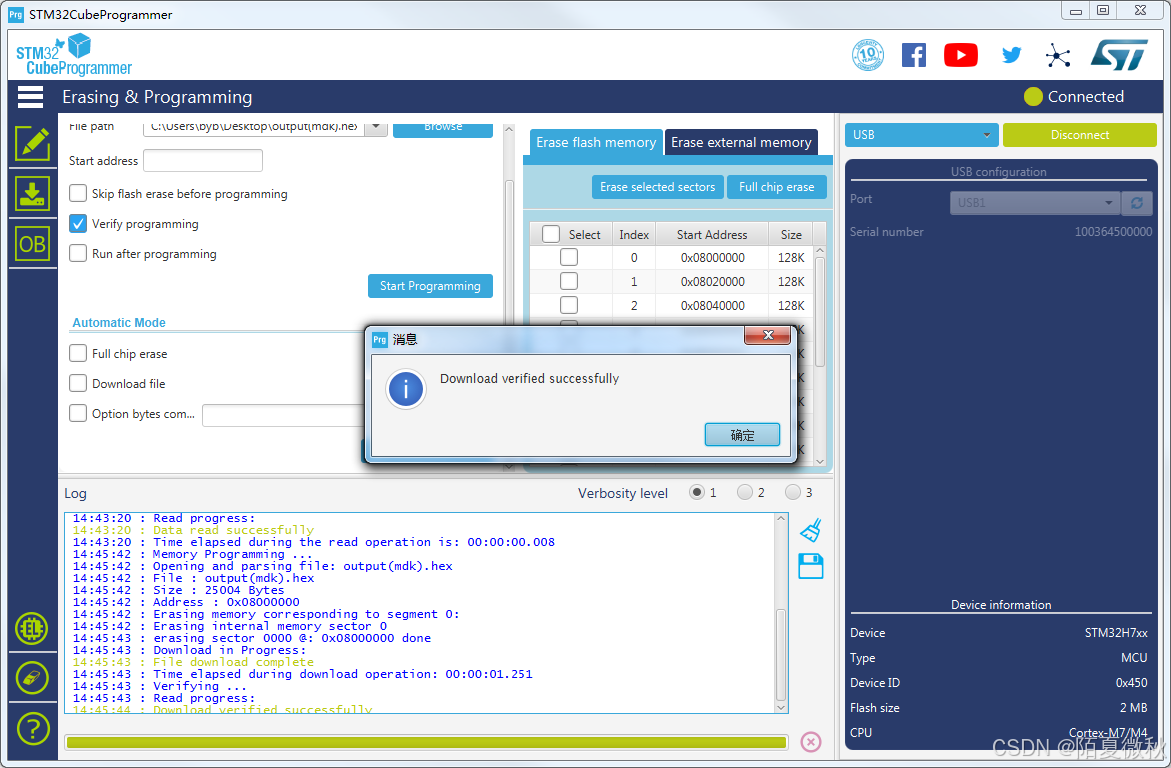Click the Disconnect button
This screenshot has width=1171, height=768.
1079,134
